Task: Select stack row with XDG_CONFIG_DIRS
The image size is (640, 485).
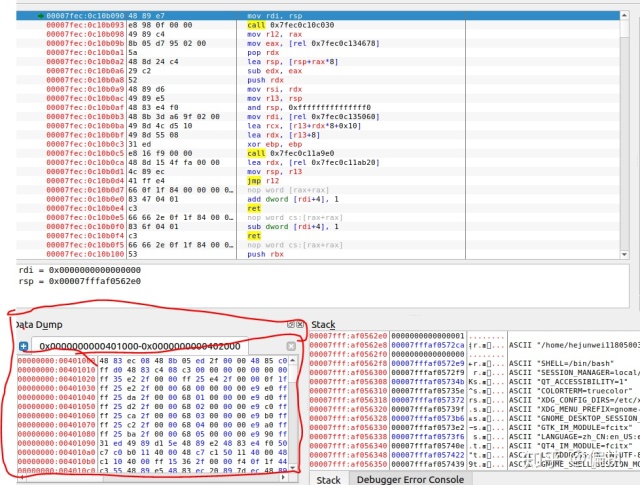Action: [474, 400]
